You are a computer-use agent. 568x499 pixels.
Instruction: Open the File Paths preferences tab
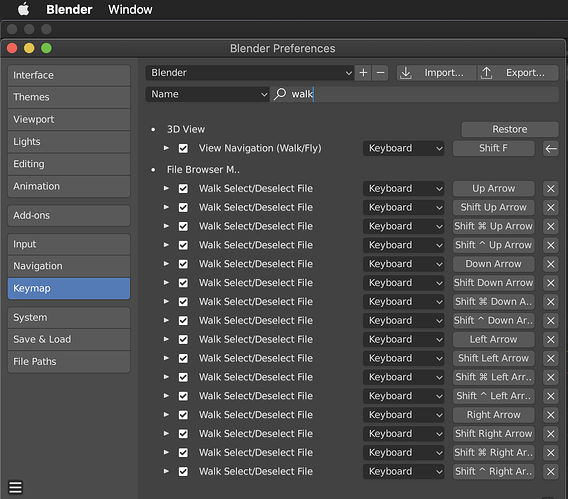69,361
